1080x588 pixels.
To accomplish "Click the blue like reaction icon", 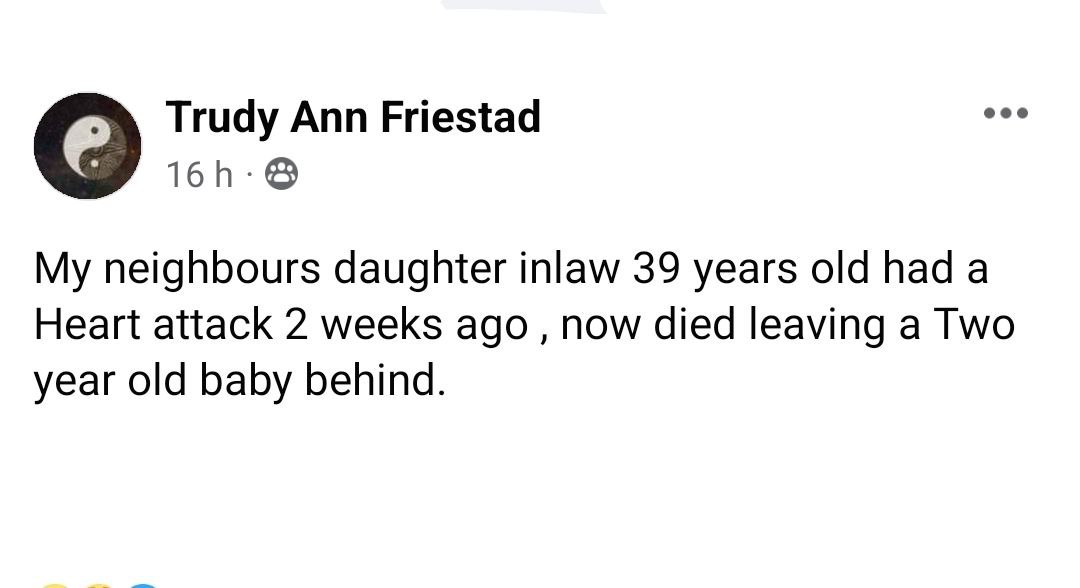I will tap(142, 584).
